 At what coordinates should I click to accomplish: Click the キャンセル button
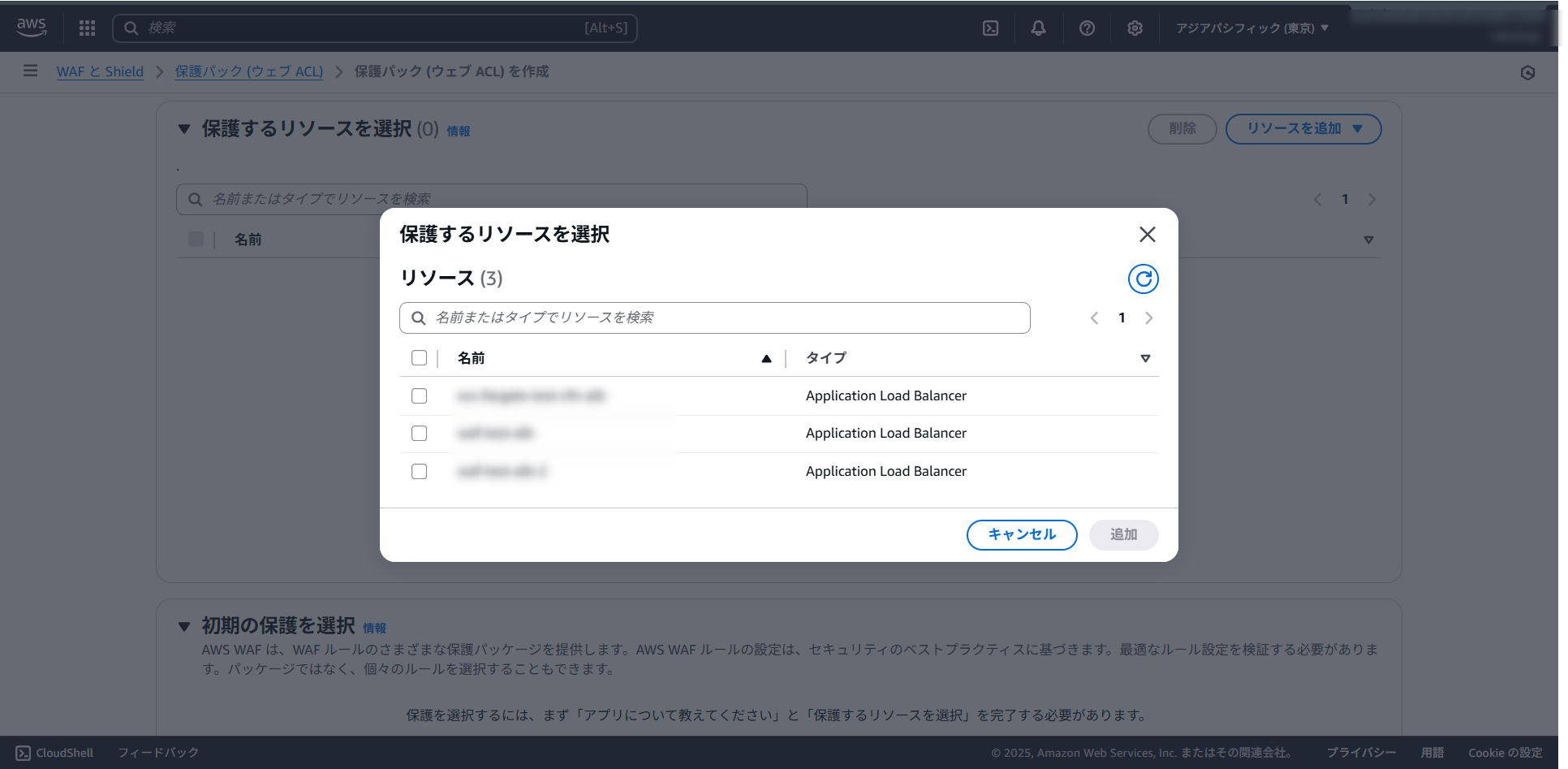(x=1022, y=535)
